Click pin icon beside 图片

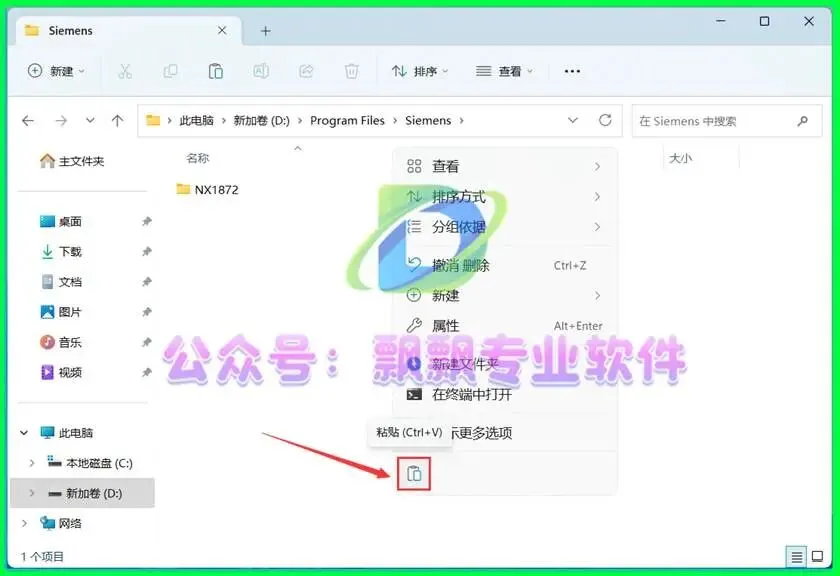(x=146, y=312)
